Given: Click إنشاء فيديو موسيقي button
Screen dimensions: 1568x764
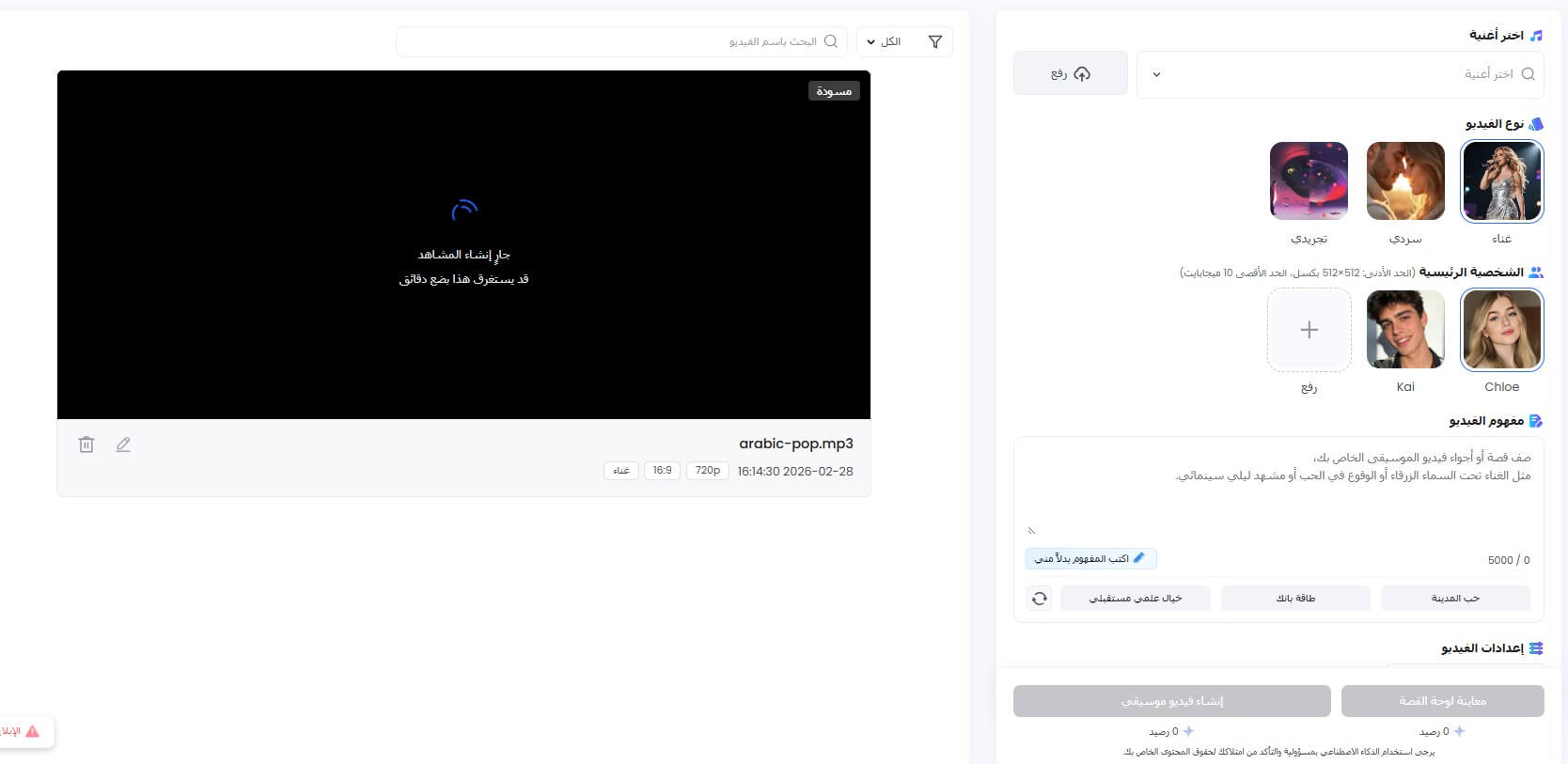Looking at the screenshot, I should point(1172,701).
